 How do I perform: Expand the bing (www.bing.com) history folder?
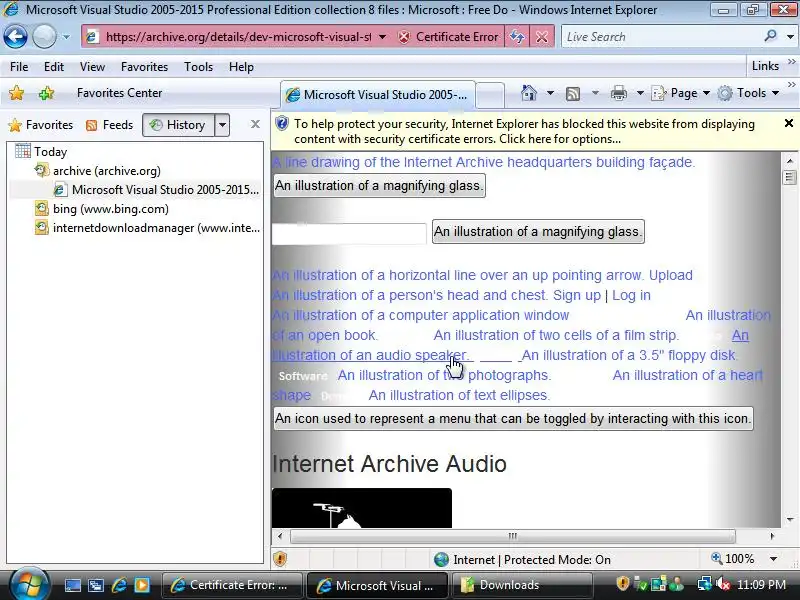pos(102,209)
